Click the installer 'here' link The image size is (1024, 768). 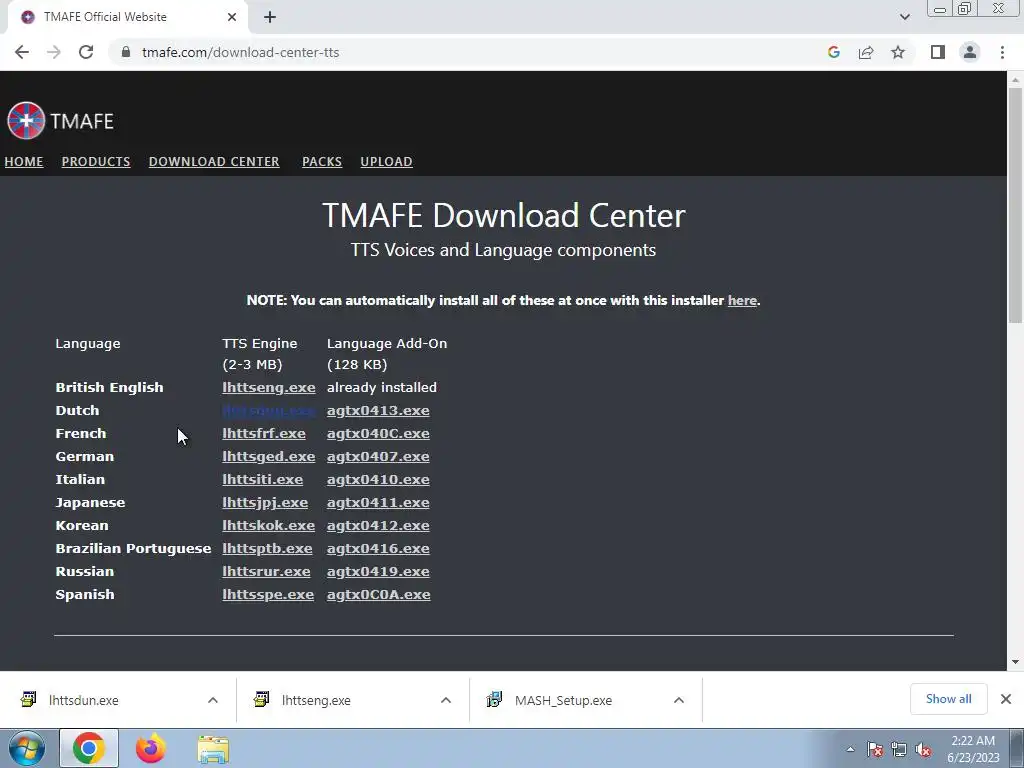743,300
